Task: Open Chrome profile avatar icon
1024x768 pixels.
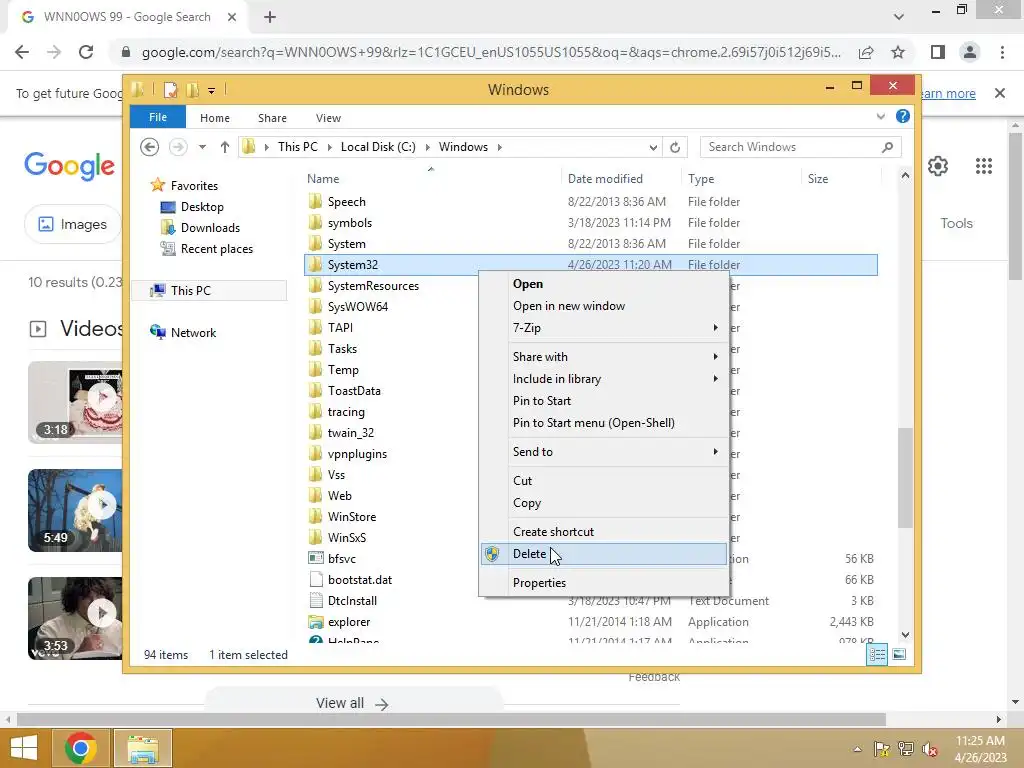Action: point(970,52)
